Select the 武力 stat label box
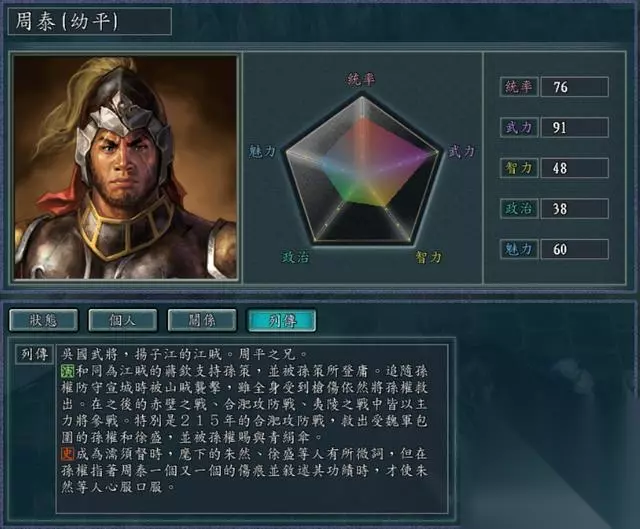This screenshot has width=640, height=529. point(519,127)
